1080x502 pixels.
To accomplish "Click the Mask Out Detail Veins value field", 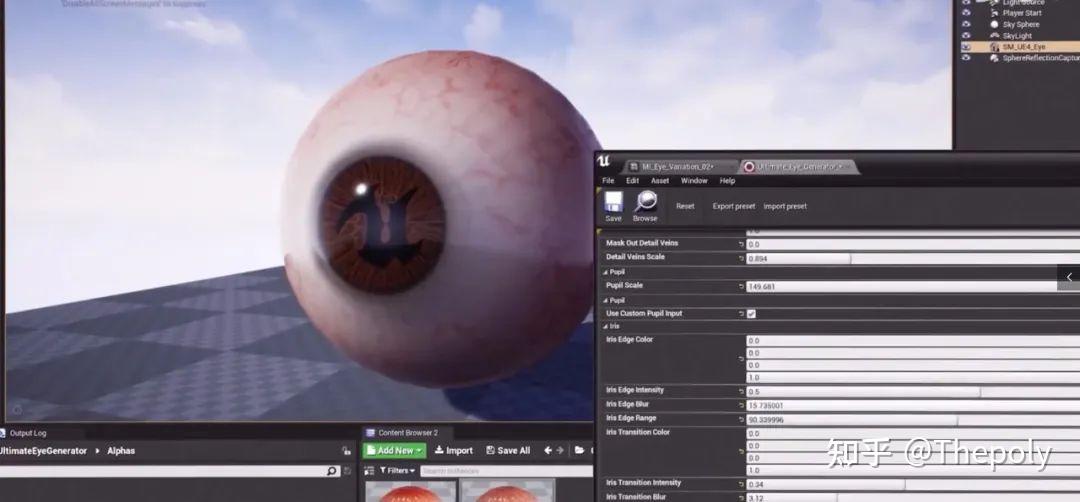I will pos(913,244).
